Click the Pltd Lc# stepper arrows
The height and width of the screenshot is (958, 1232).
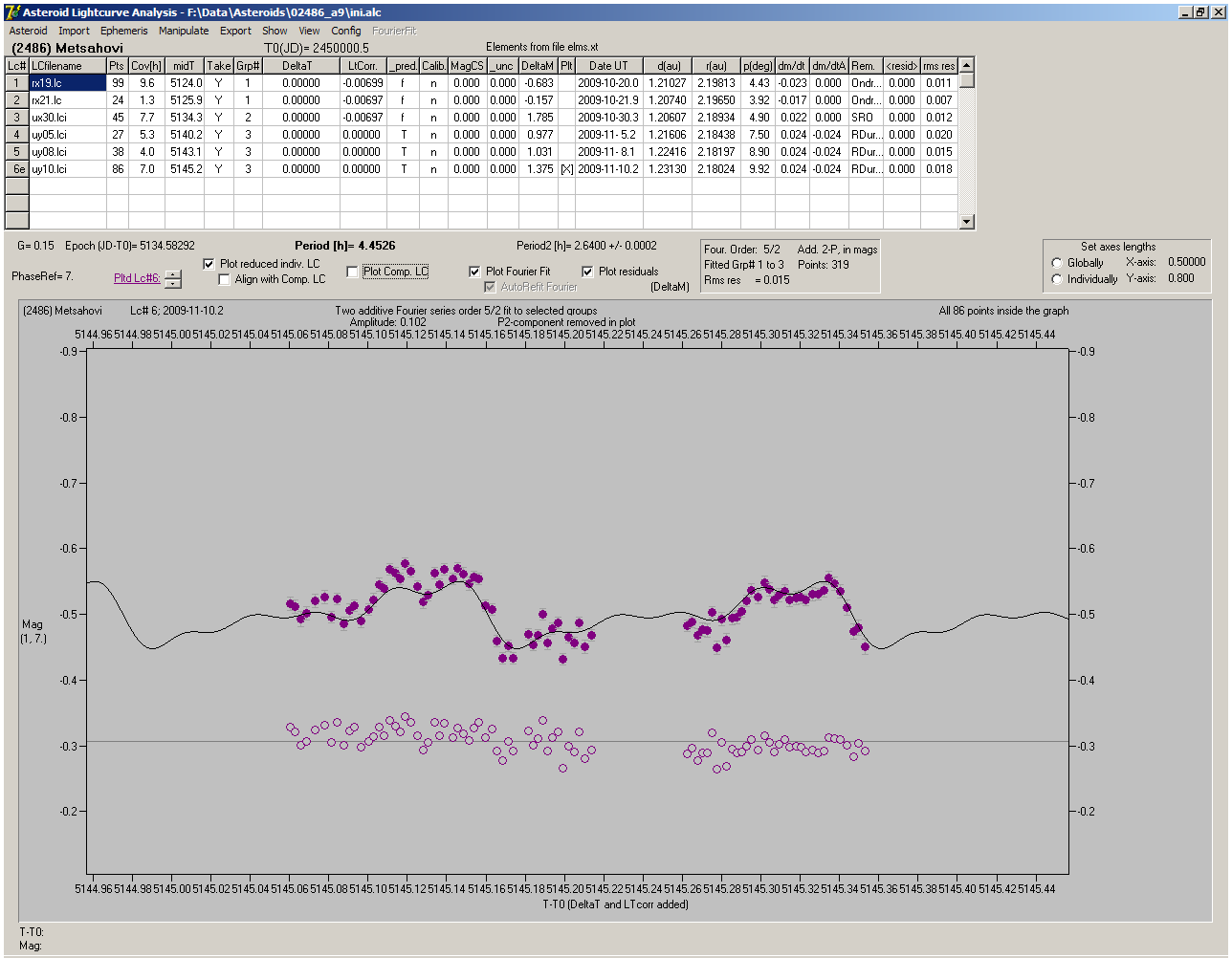pos(172,278)
